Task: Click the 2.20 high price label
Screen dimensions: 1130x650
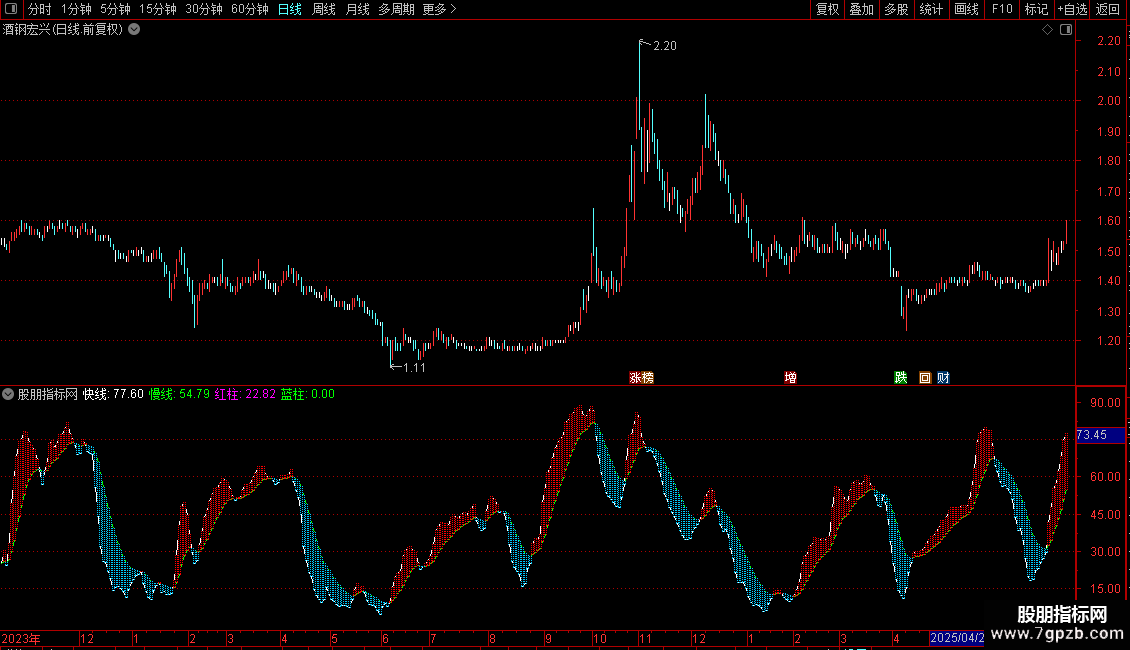Action: pos(664,46)
